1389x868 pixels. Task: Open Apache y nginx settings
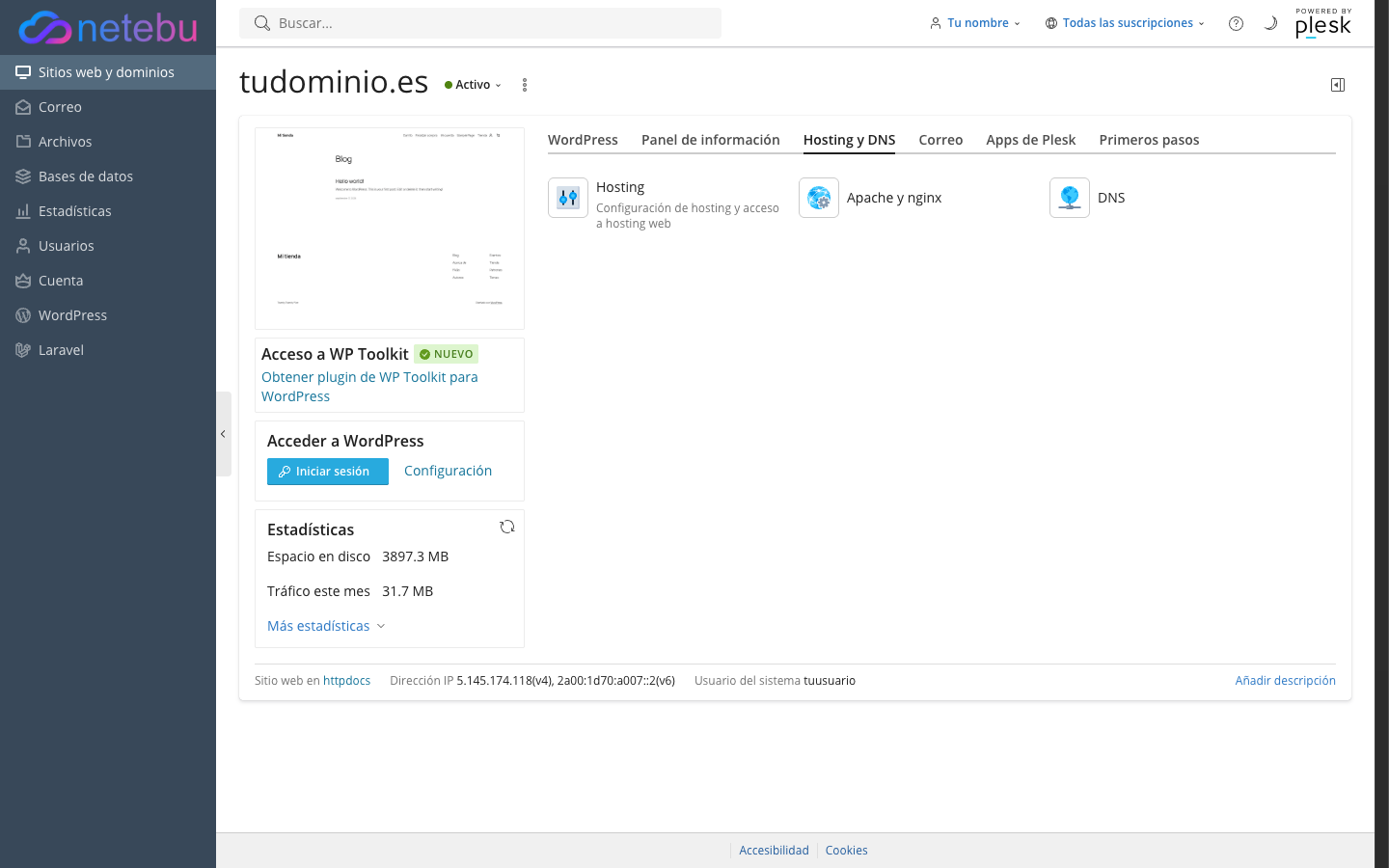894,198
